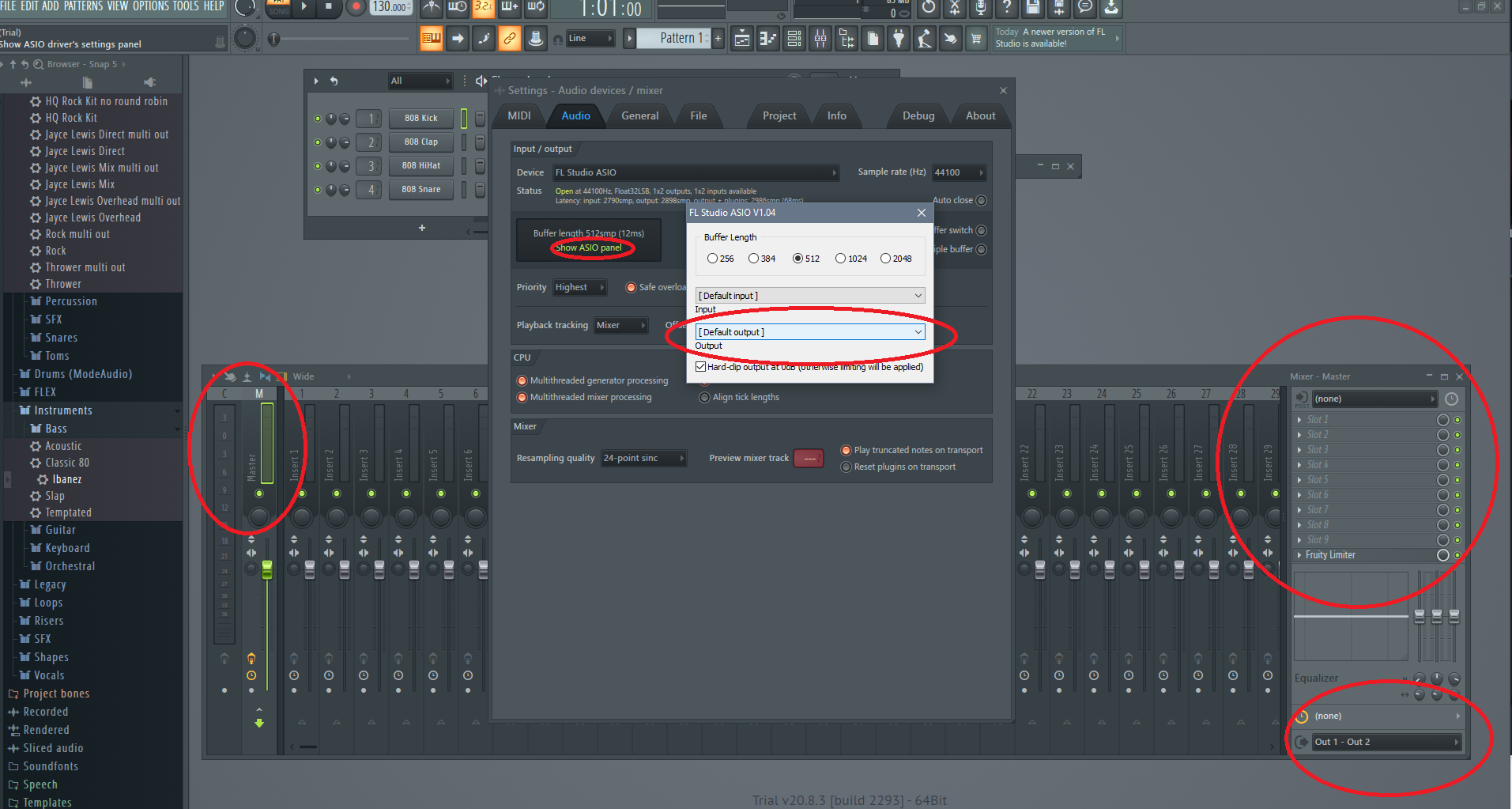The width and height of the screenshot is (1512, 809).
Task: Toggle the link icon in the toolbar
Action: tap(510, 38)
